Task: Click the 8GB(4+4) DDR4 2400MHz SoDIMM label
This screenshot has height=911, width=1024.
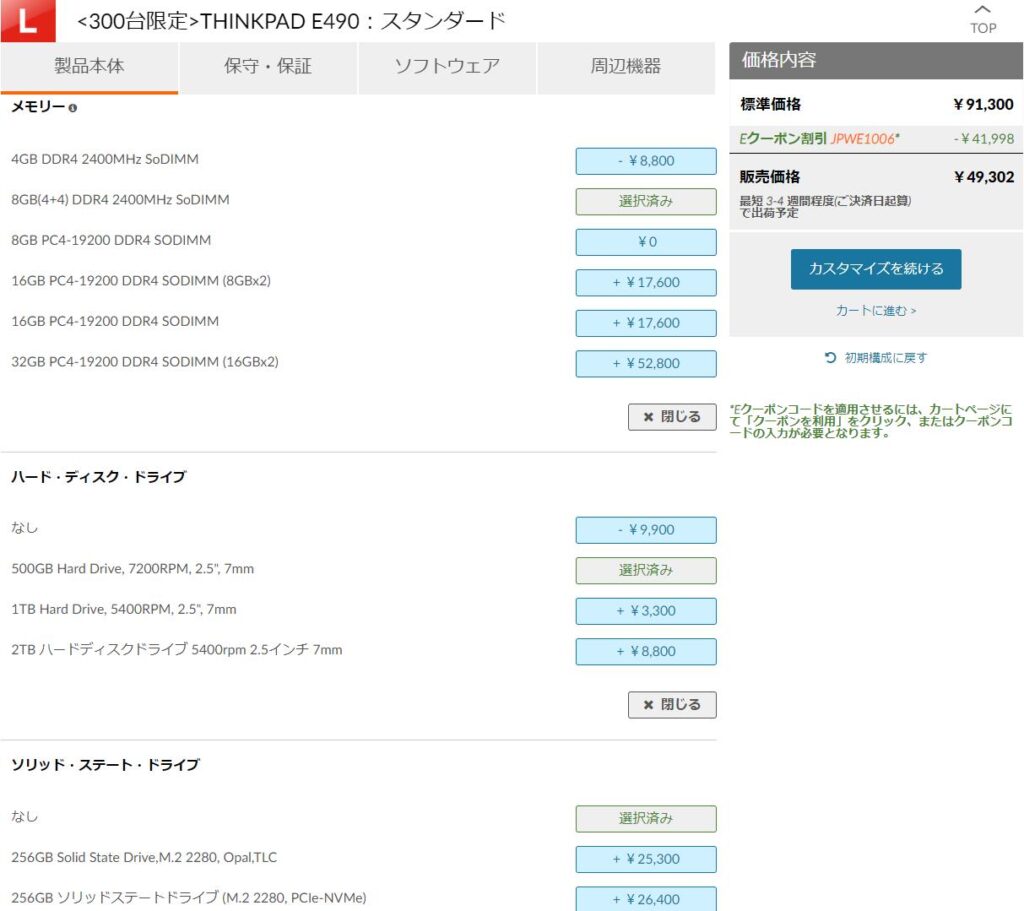Action: click(120, 200)
